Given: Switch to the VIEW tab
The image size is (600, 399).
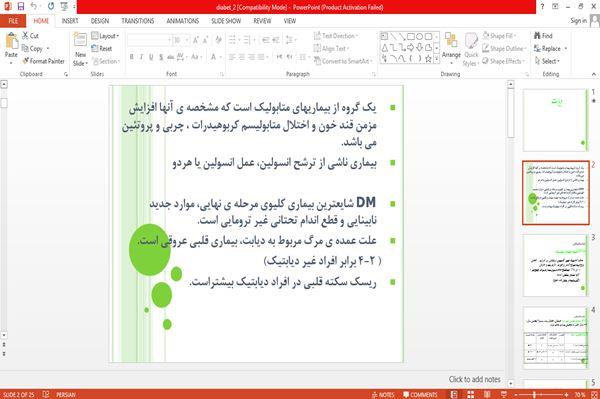Looking at the screenshot, I should 290,21.
